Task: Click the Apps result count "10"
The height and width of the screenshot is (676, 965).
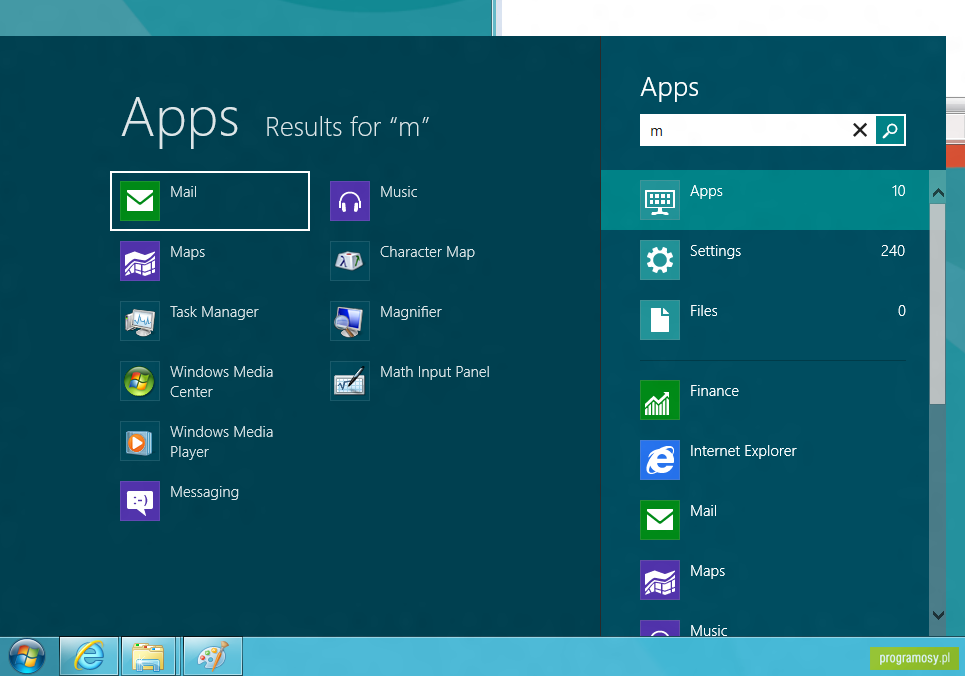Action: point(898,191)
